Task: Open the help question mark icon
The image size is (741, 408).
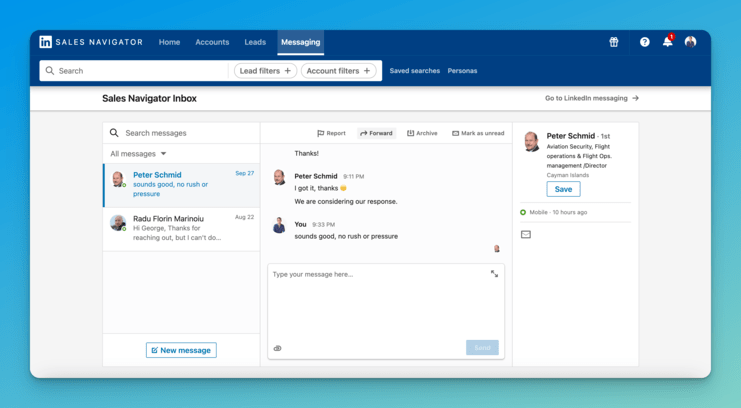Action: pos(644,42)
